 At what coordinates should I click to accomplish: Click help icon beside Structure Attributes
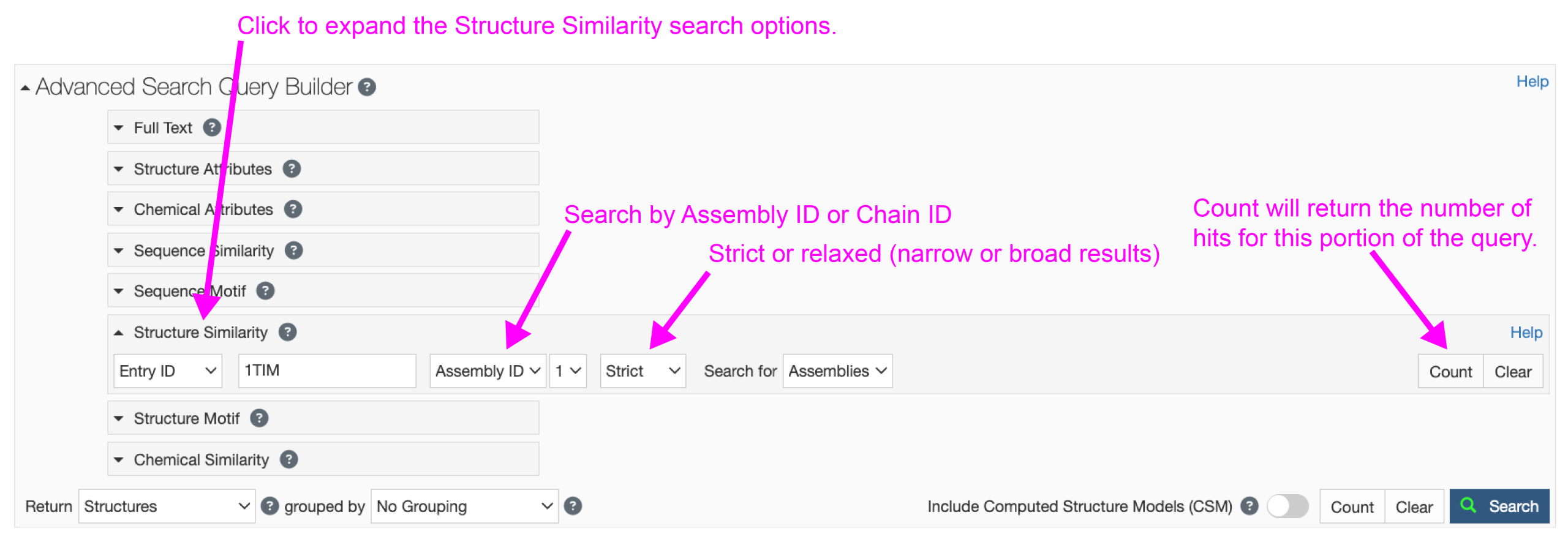292,168
